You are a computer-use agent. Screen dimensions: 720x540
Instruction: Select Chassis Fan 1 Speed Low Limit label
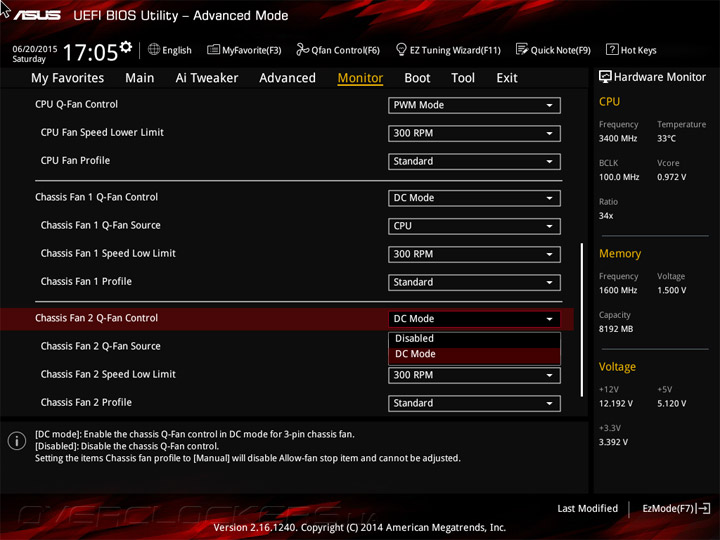[108, 253]
